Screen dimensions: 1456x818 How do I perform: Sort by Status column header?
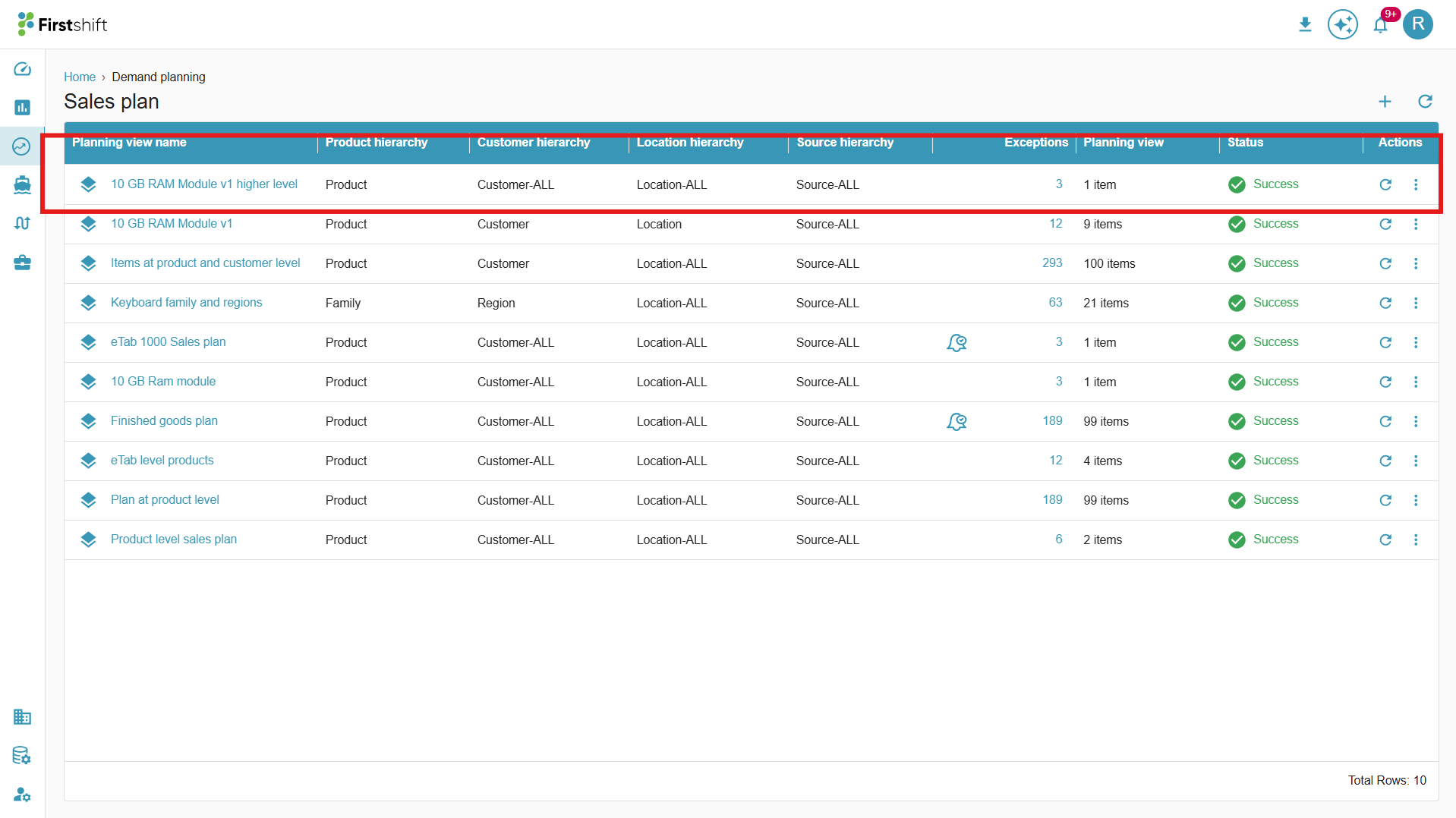pos(1245,142)
